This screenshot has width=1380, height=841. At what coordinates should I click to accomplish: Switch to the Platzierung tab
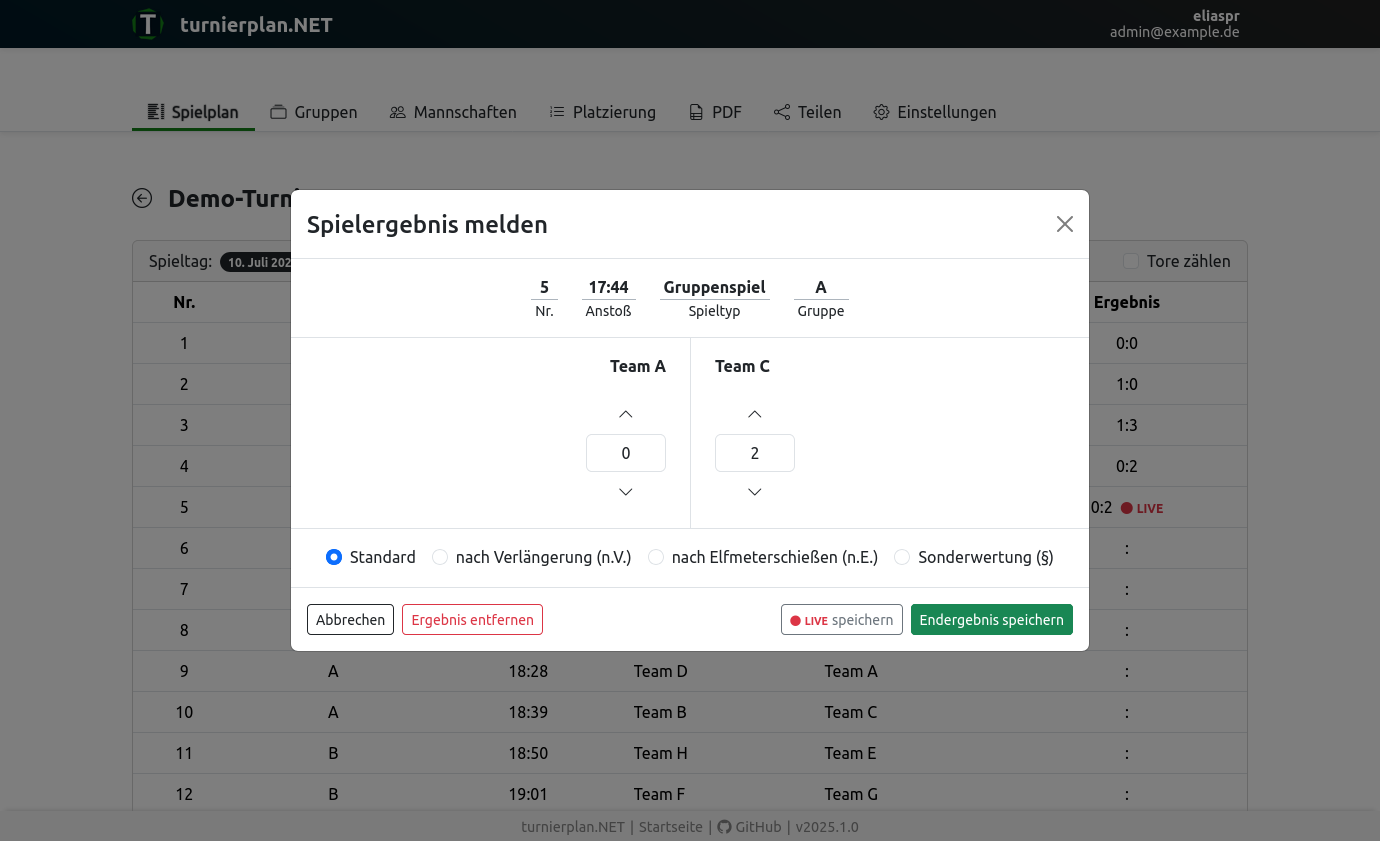(x=603, y=112)
